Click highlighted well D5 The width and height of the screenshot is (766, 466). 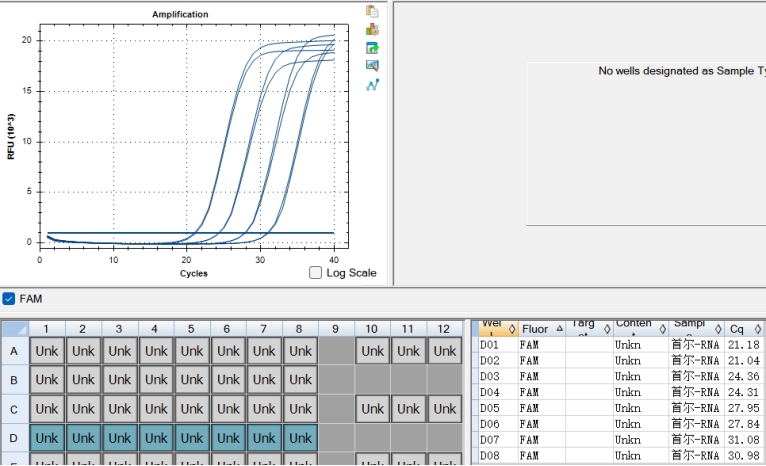pyautogui.click(x=192, y=438)
